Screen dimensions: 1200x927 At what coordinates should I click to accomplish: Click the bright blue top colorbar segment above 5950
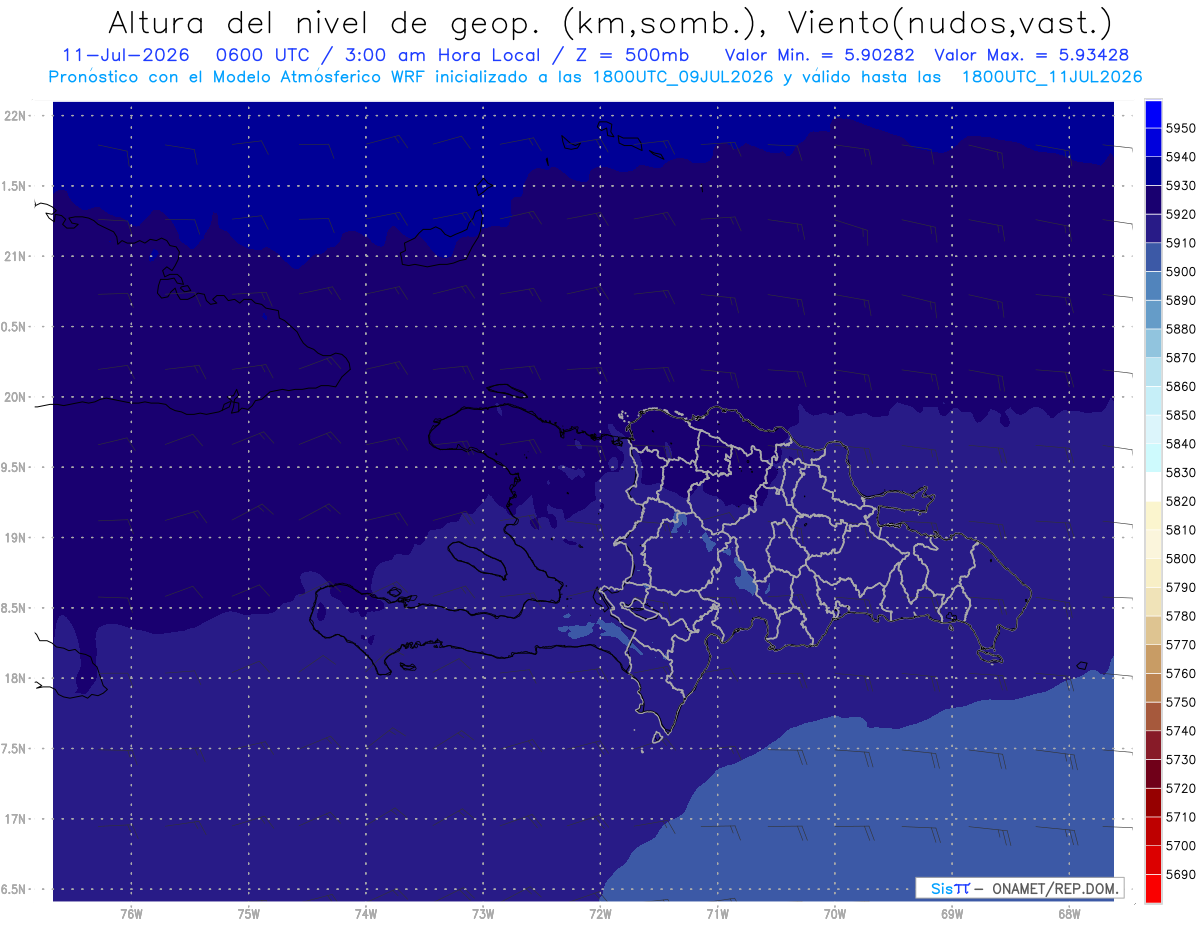[1153, 114]
